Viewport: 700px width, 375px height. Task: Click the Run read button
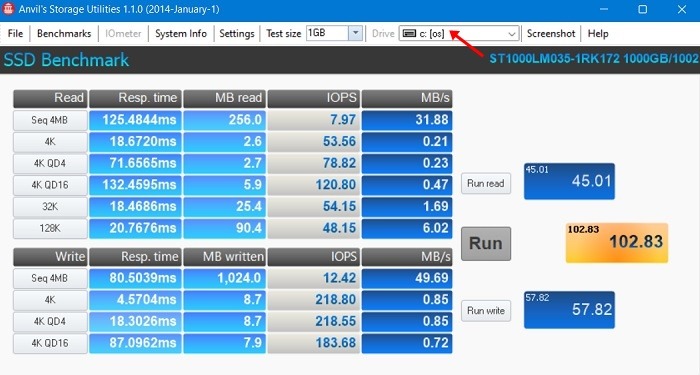[486, 183]
